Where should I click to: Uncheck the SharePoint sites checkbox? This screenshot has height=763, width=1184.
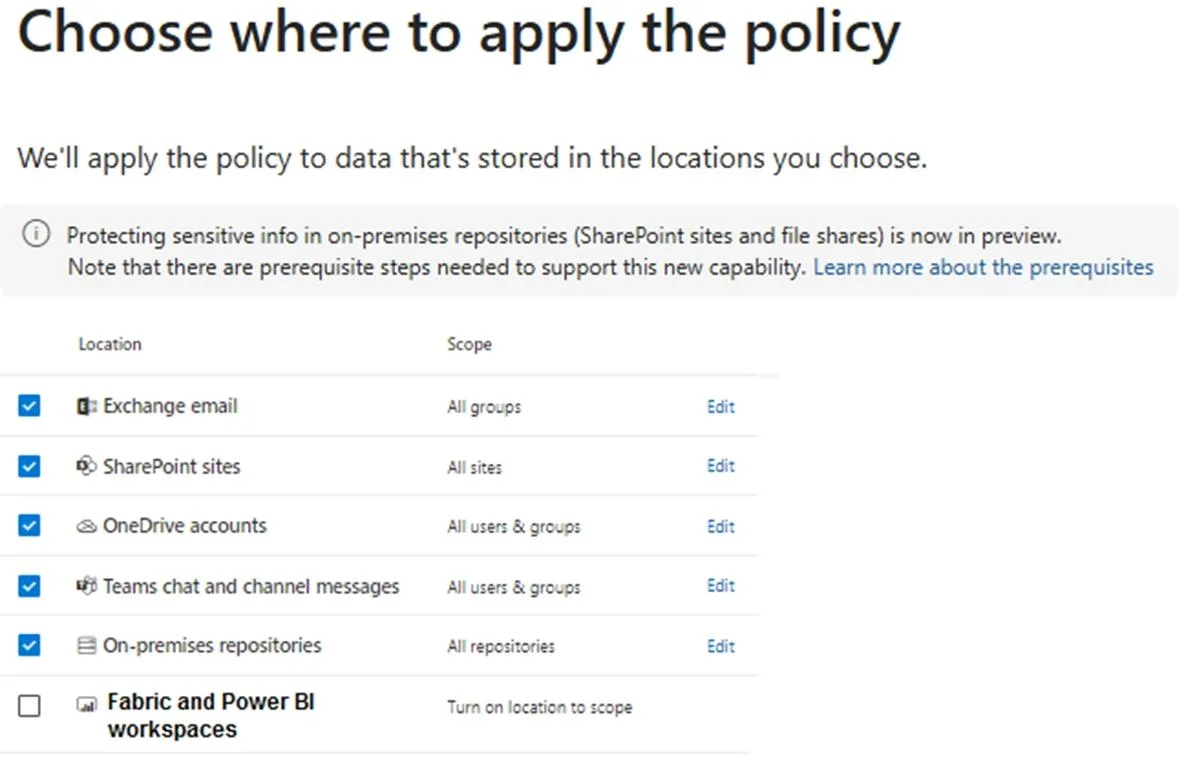coord(29,466)
